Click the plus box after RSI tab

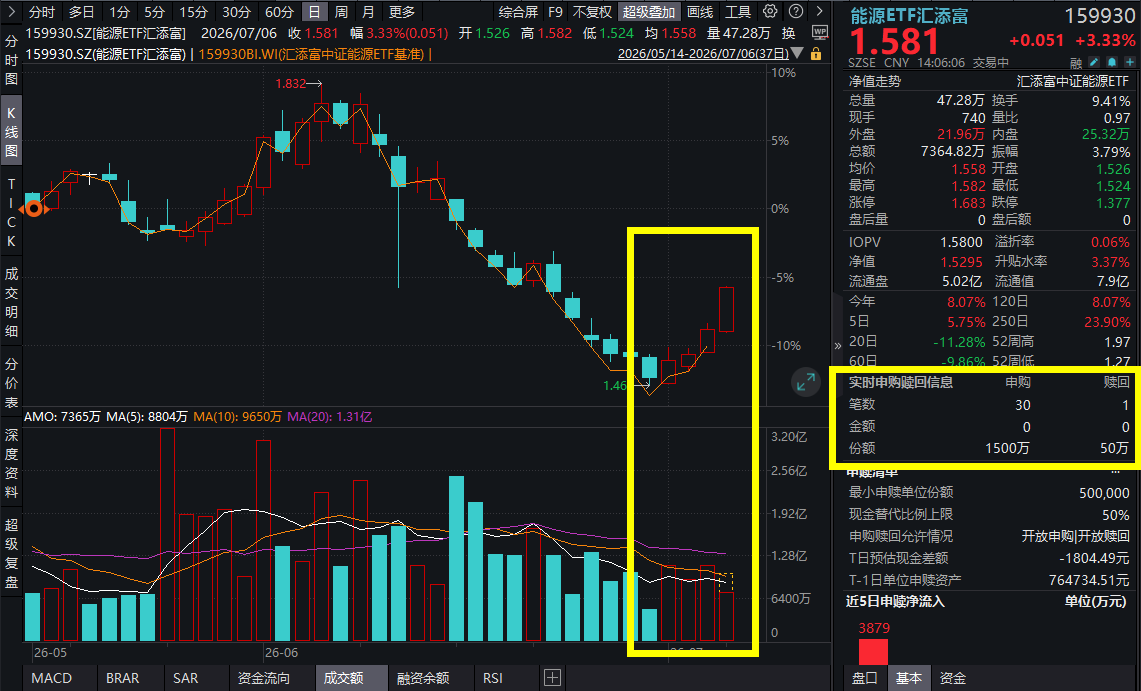pyautogui.click(x=552, y=678)
